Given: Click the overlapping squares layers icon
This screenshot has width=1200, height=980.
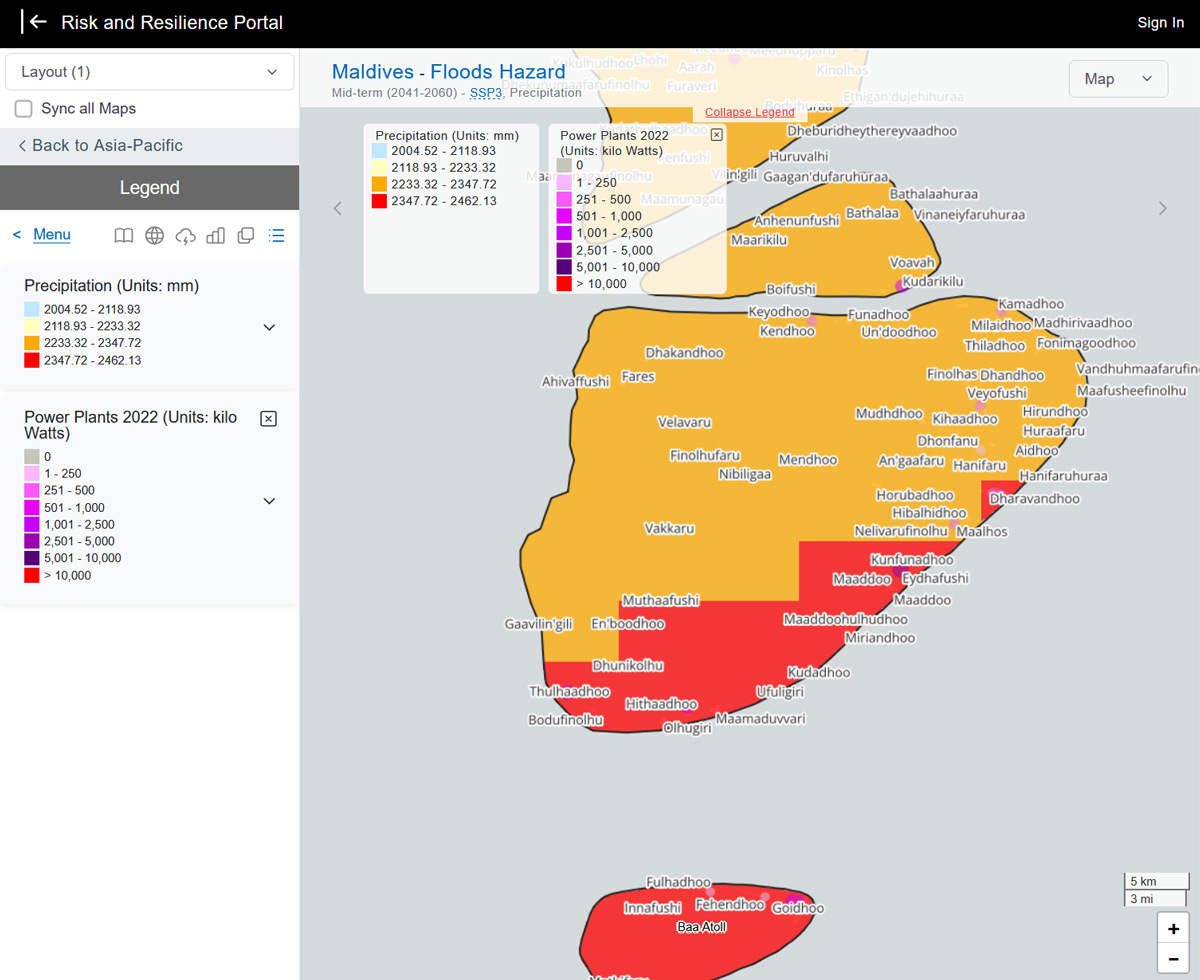Looking at the screenshot, I should (246, 236).
